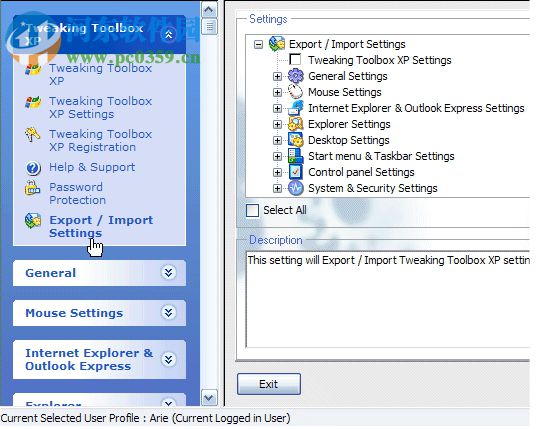Select the Desktop Settings tree label

[x=349, y=140]
